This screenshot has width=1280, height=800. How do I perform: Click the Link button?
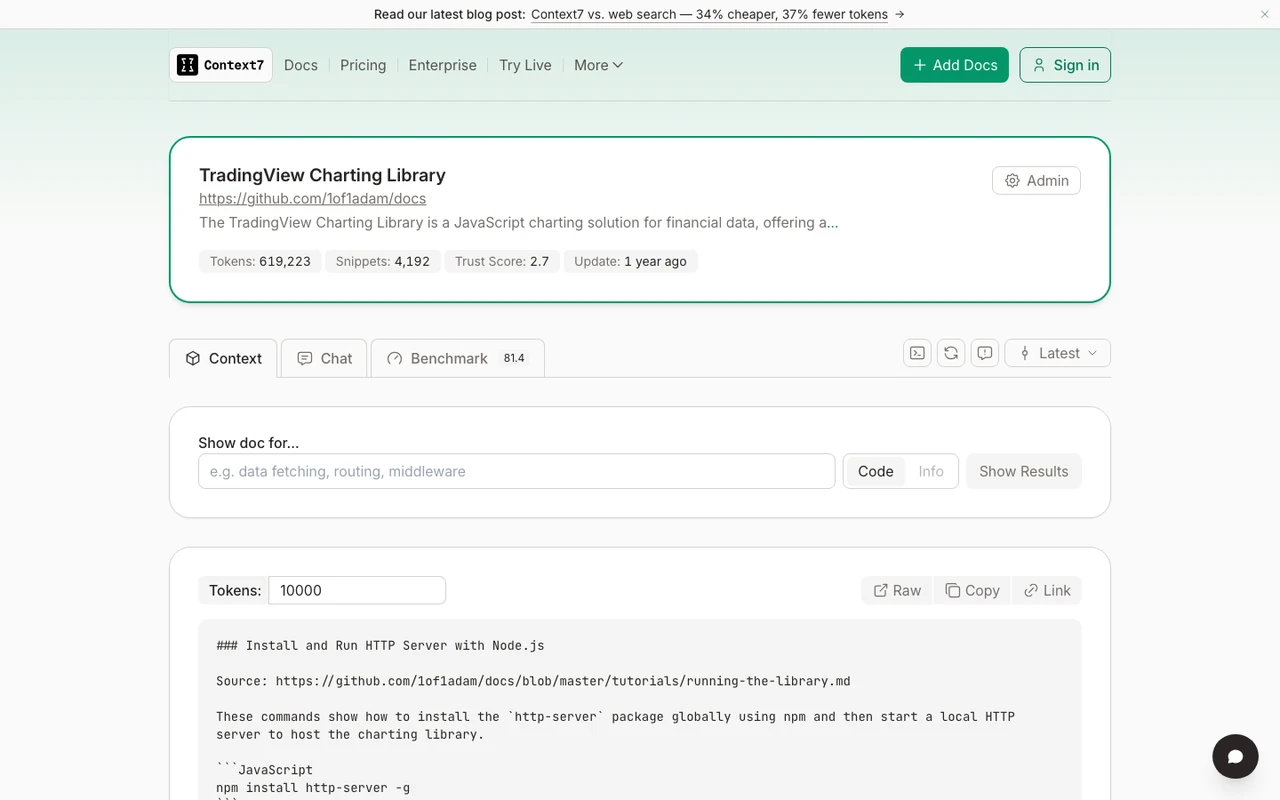click(1047, 590)
